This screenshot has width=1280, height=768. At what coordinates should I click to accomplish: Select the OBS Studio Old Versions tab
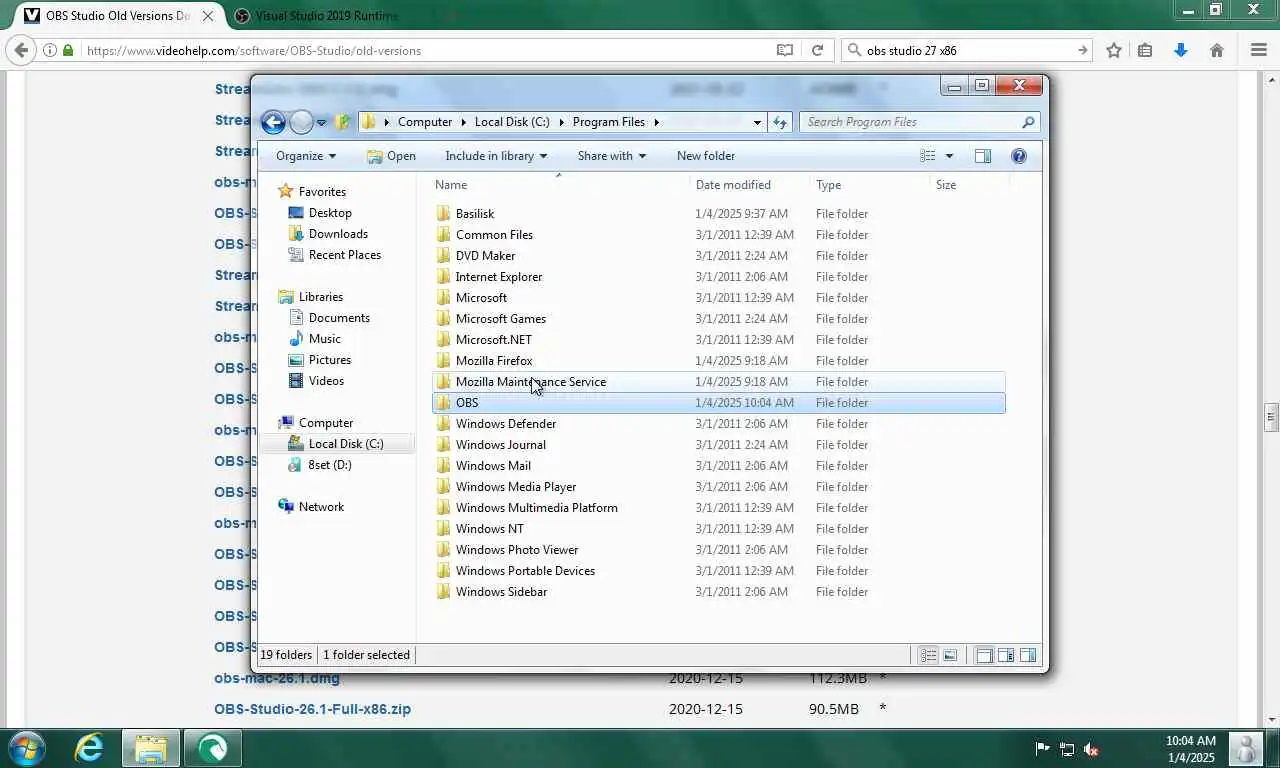pos(118,15)
